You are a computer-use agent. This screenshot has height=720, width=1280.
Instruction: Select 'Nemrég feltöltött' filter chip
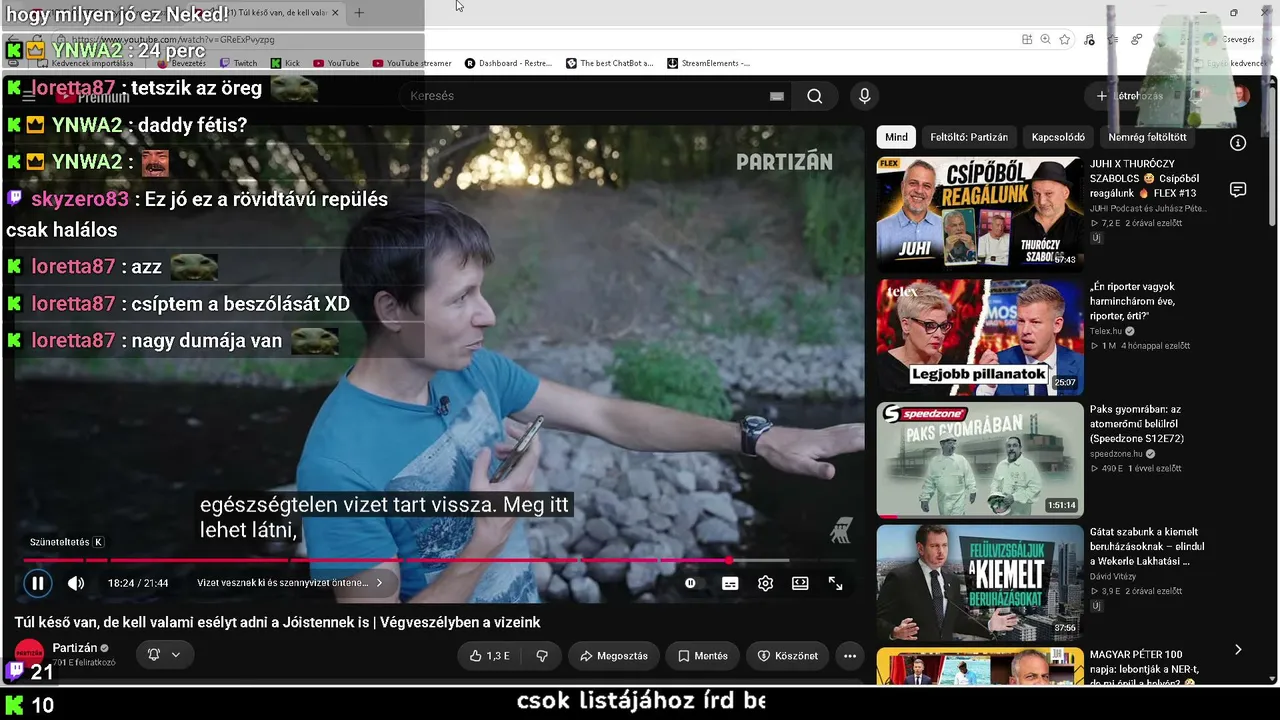(x=1147, y=137)
